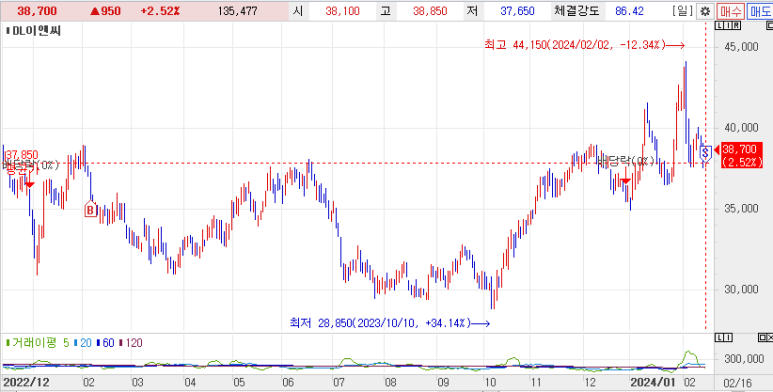The image size is (773, 392).
Task: Open chart settings gear icon
Action: [705, 11]
